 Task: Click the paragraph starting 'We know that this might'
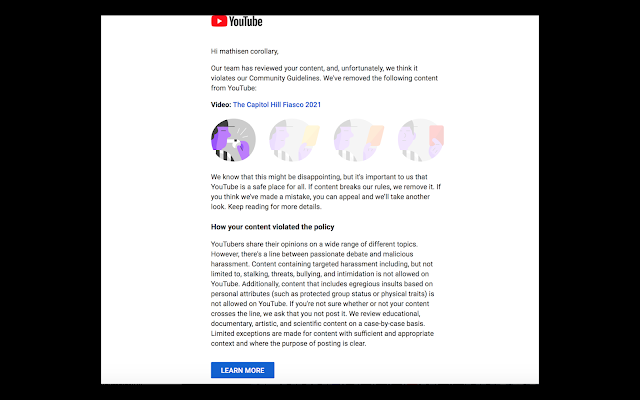point(326,192)
